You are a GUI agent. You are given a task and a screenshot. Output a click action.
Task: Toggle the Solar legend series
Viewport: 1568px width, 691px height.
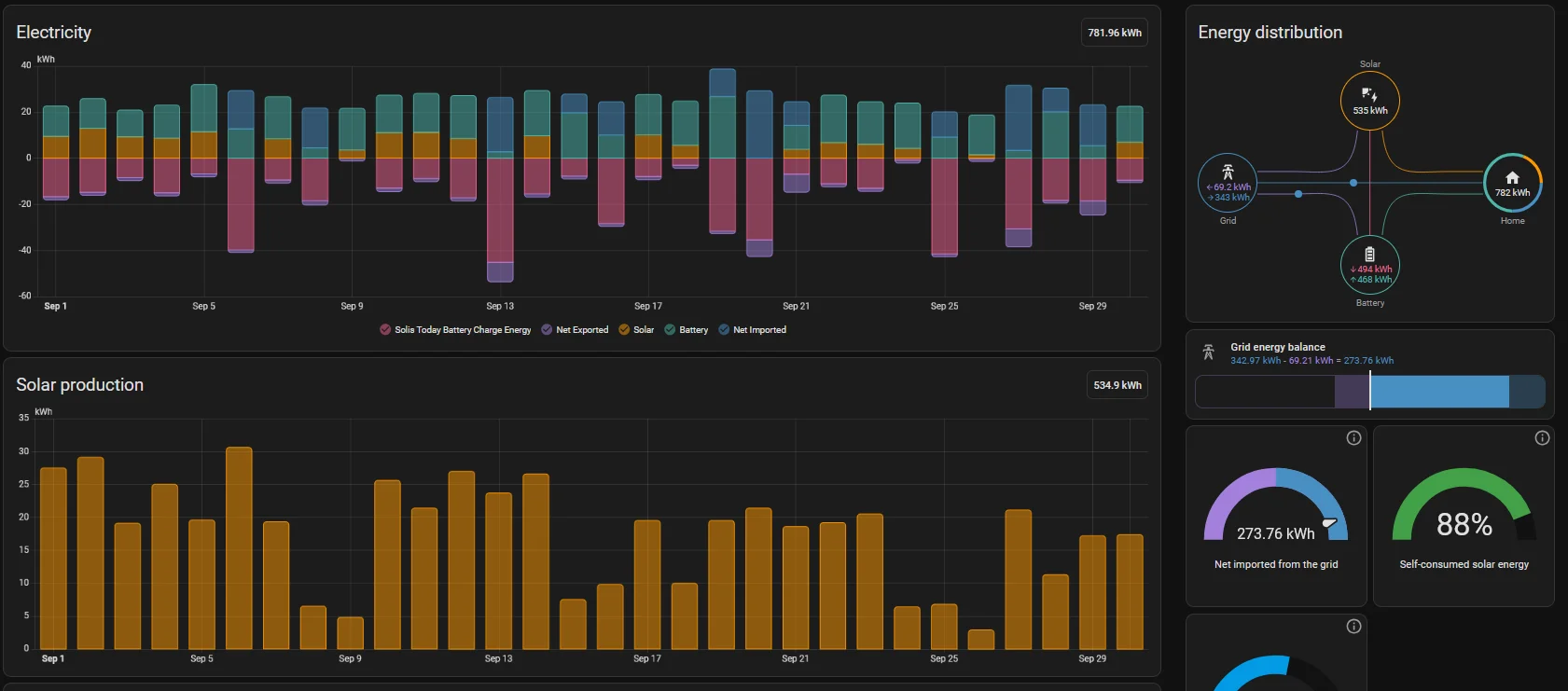[636, 330]
